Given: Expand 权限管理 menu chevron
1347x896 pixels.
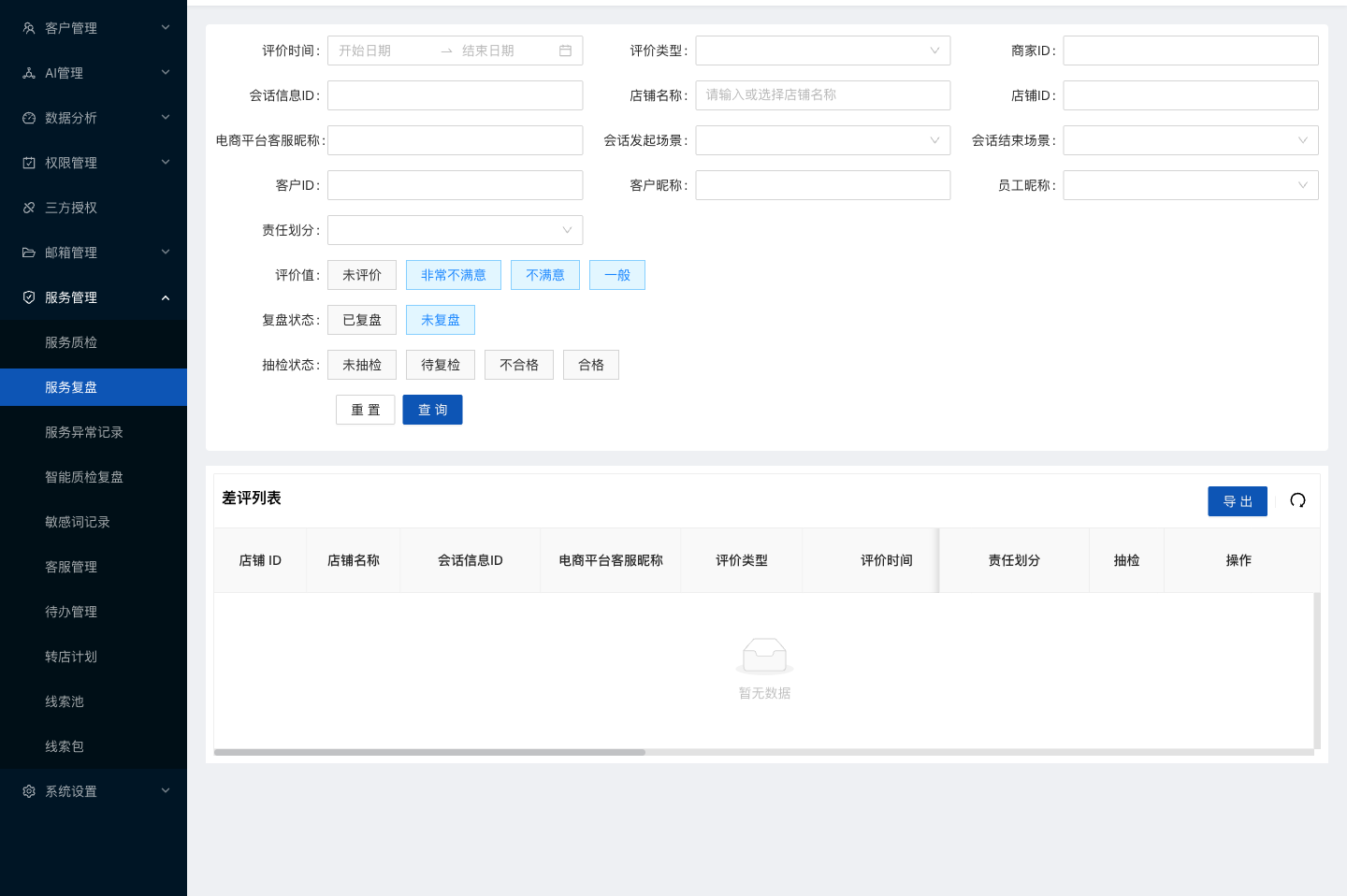Looking at the screenshot, I should [x=166, y=163].
